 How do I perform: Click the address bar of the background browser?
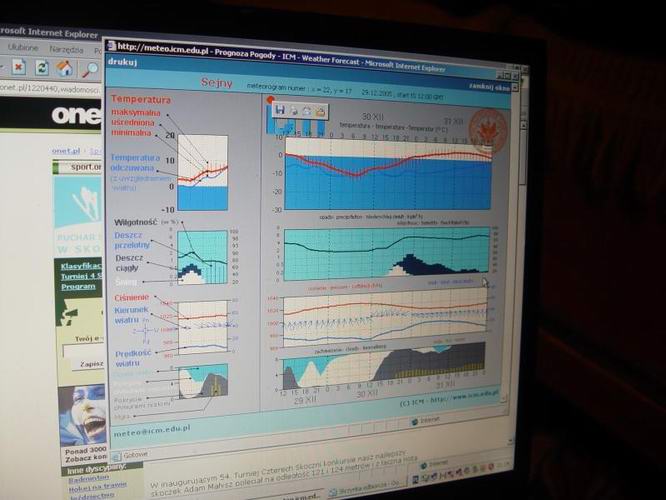click(50, 89)
